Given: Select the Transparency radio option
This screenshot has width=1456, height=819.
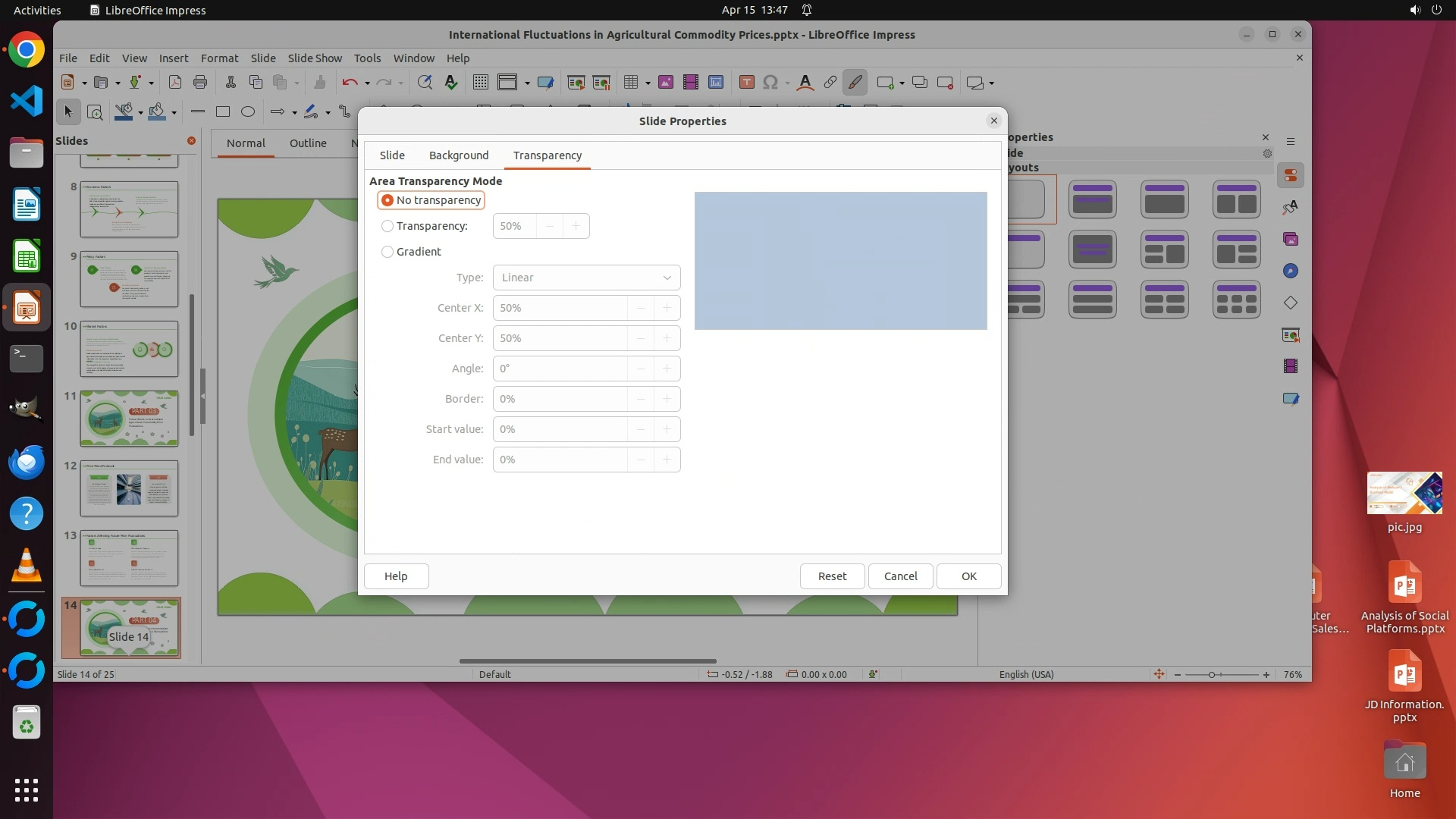Looking at the screenshot, I should tap(388, 226).
